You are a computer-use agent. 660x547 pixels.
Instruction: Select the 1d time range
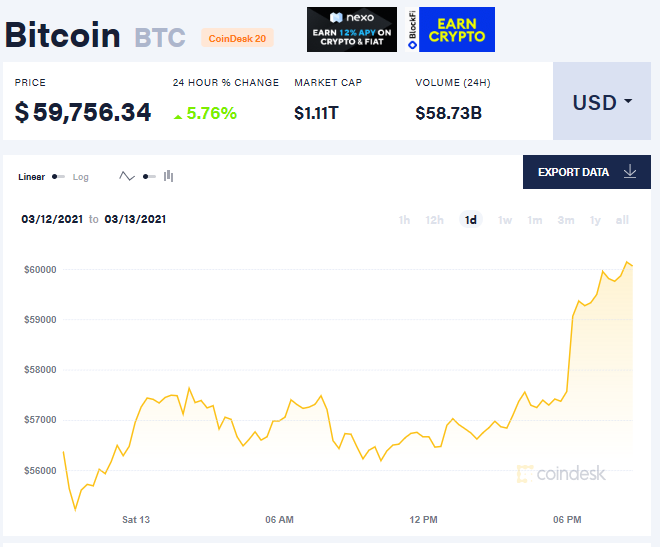[470, 220]
